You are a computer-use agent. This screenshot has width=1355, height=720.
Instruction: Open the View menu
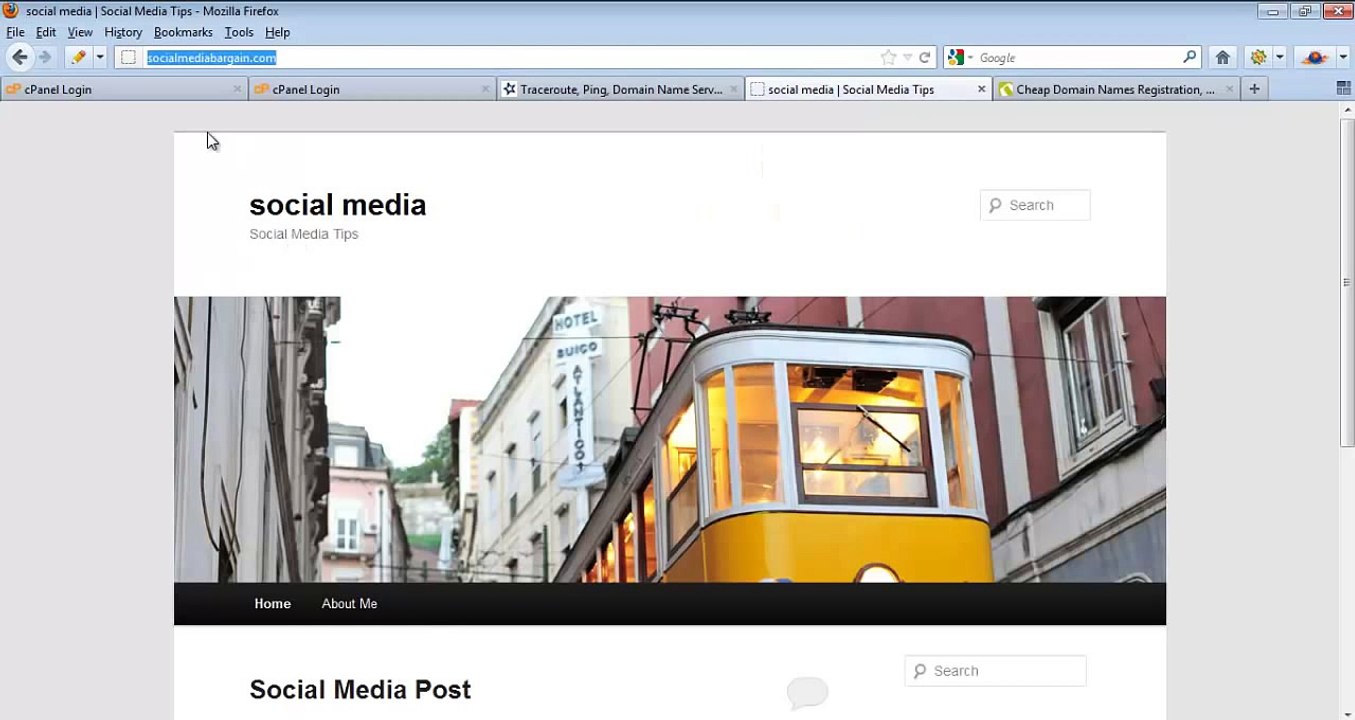[x=80, y=32]
